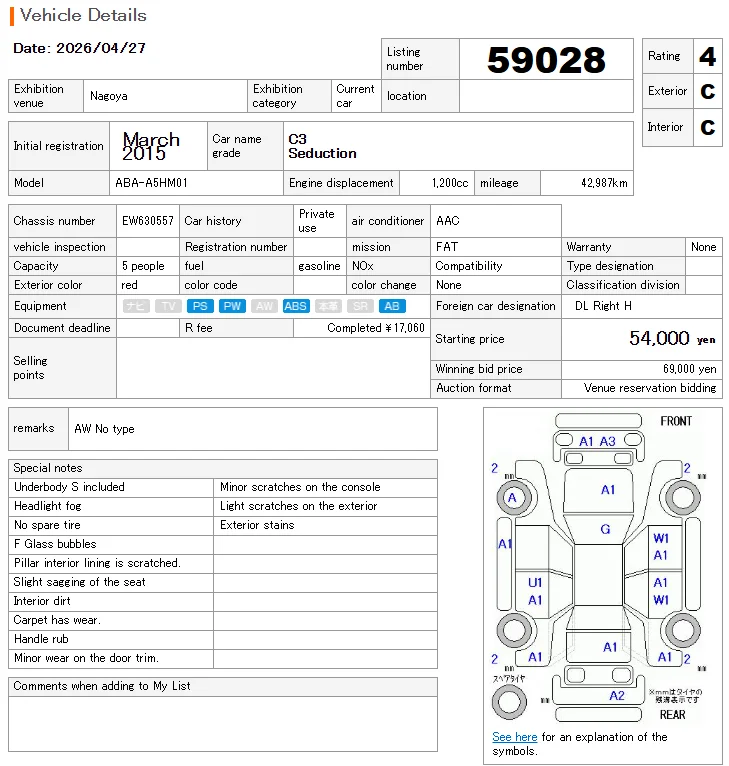Click in the My List comments box
This screenshot has height=766, width=729.
[223, 723]
